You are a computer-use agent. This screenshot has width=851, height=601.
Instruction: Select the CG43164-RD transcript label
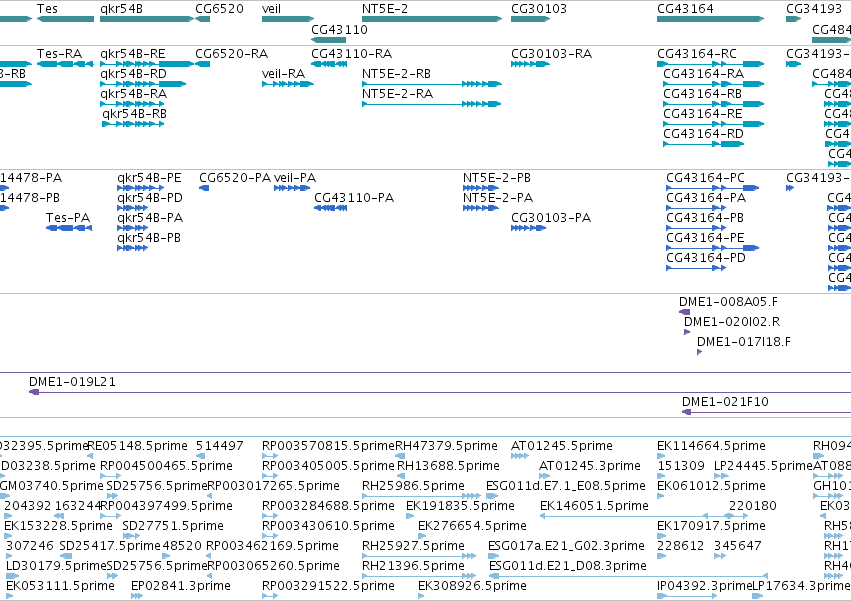703,134
